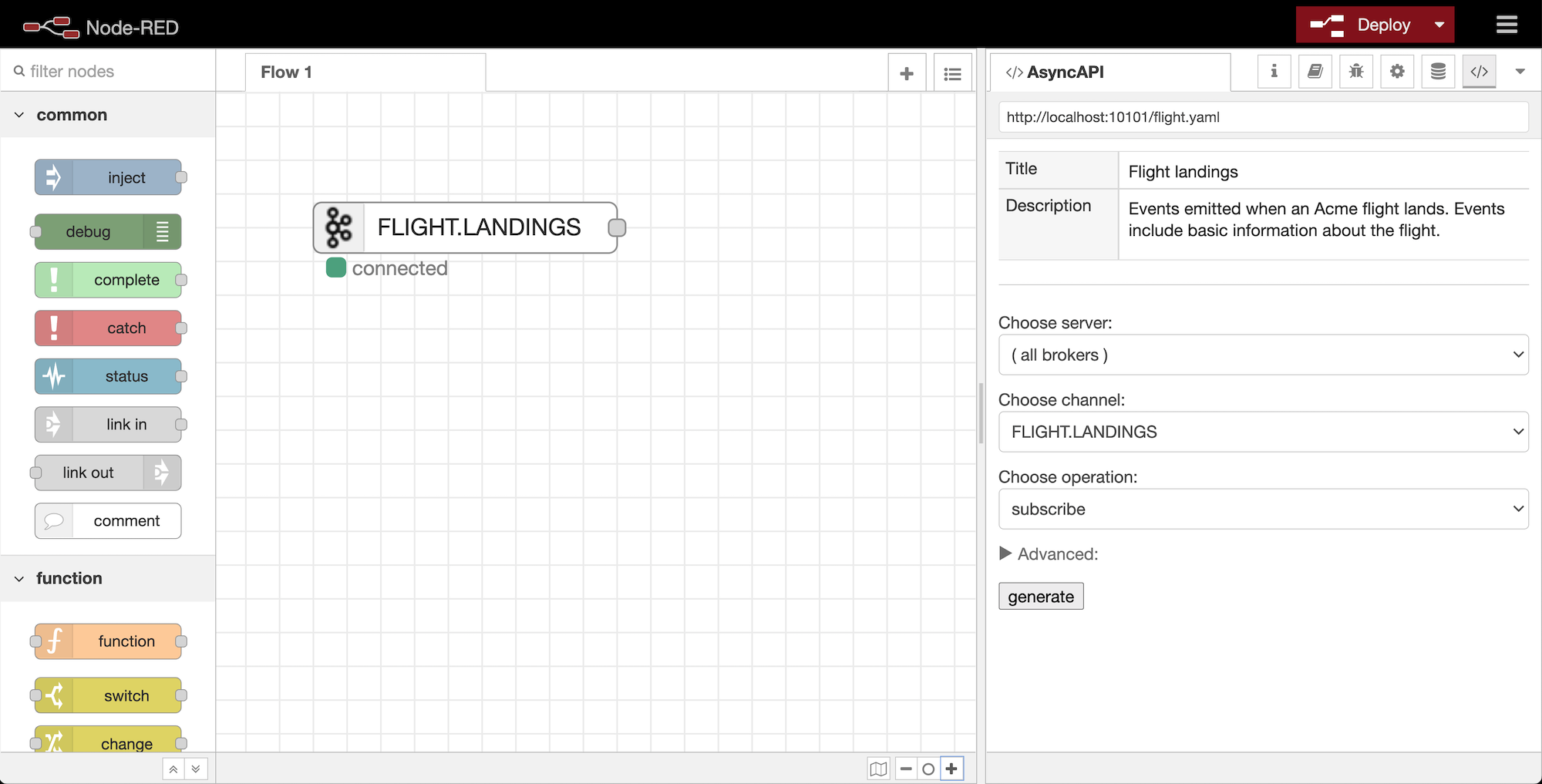Open the help book sidebar tab
Image resolution: width=1542 pixels, height=784 pixels.
point(1315,72)
